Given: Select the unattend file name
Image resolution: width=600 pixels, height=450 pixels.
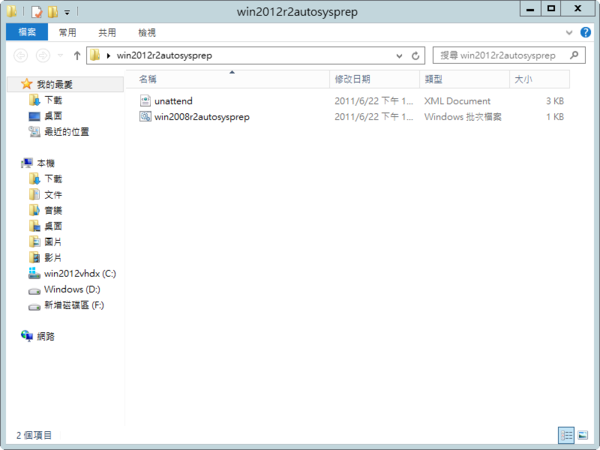Looking at the screenshot, I should pyautogui.click(x=173, y=101).
